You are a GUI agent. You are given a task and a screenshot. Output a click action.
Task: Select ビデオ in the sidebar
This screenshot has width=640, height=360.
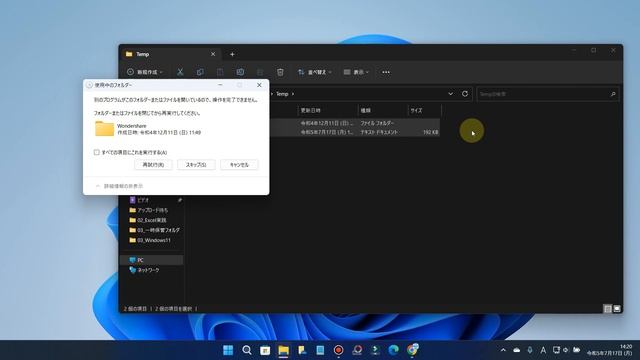(x=143, y=200)
